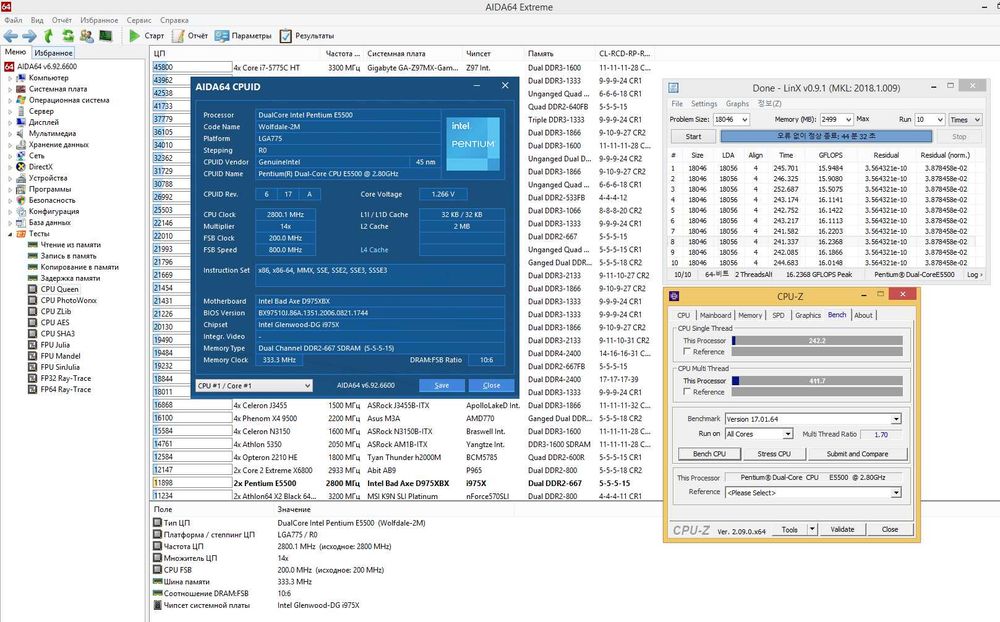The height and width of the screenshot is (622, 1000).
Task: Click the green up-level arrow icon
Action: (x=48, y=36)
